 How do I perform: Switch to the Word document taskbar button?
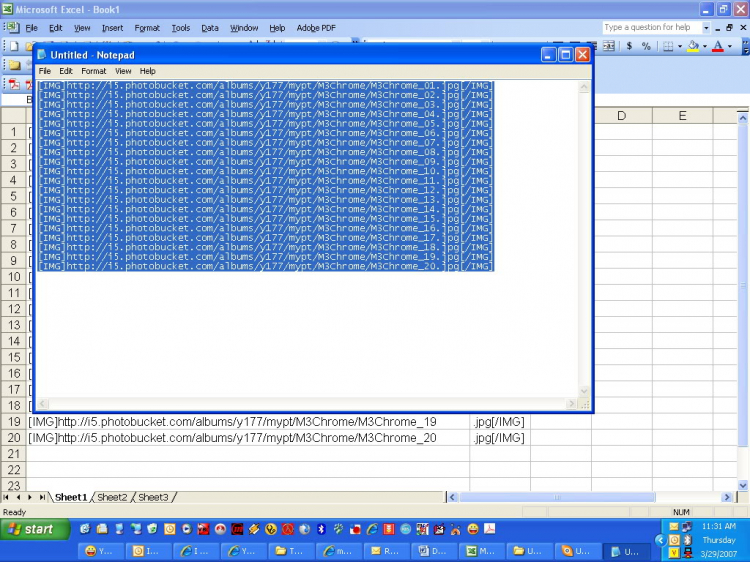[433, 551]
